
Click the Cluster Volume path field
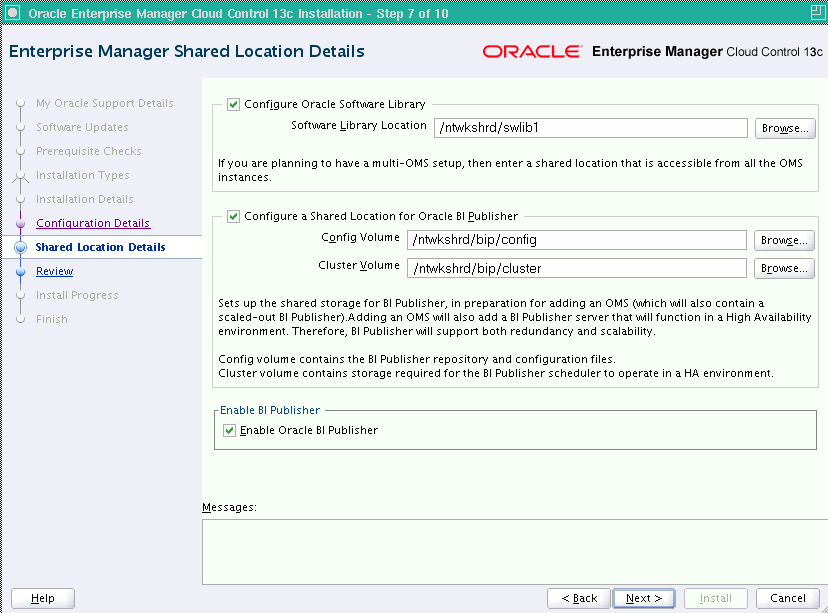tap(577, 268)
